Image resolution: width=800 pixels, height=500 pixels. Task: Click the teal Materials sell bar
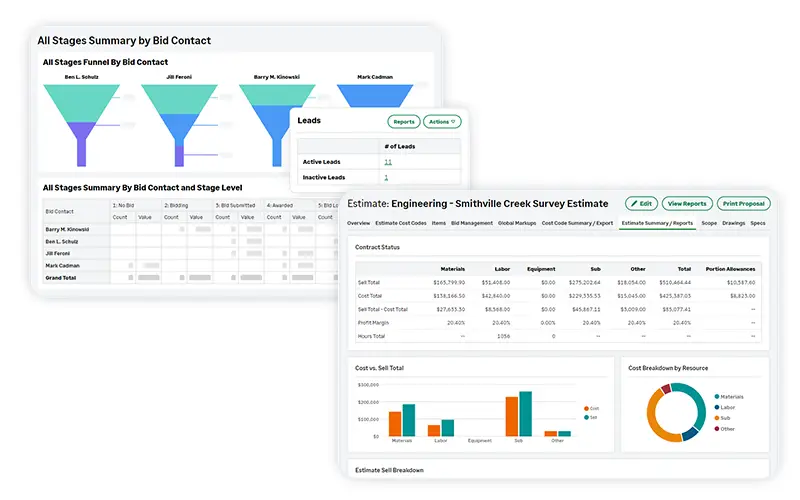[409, 420]
